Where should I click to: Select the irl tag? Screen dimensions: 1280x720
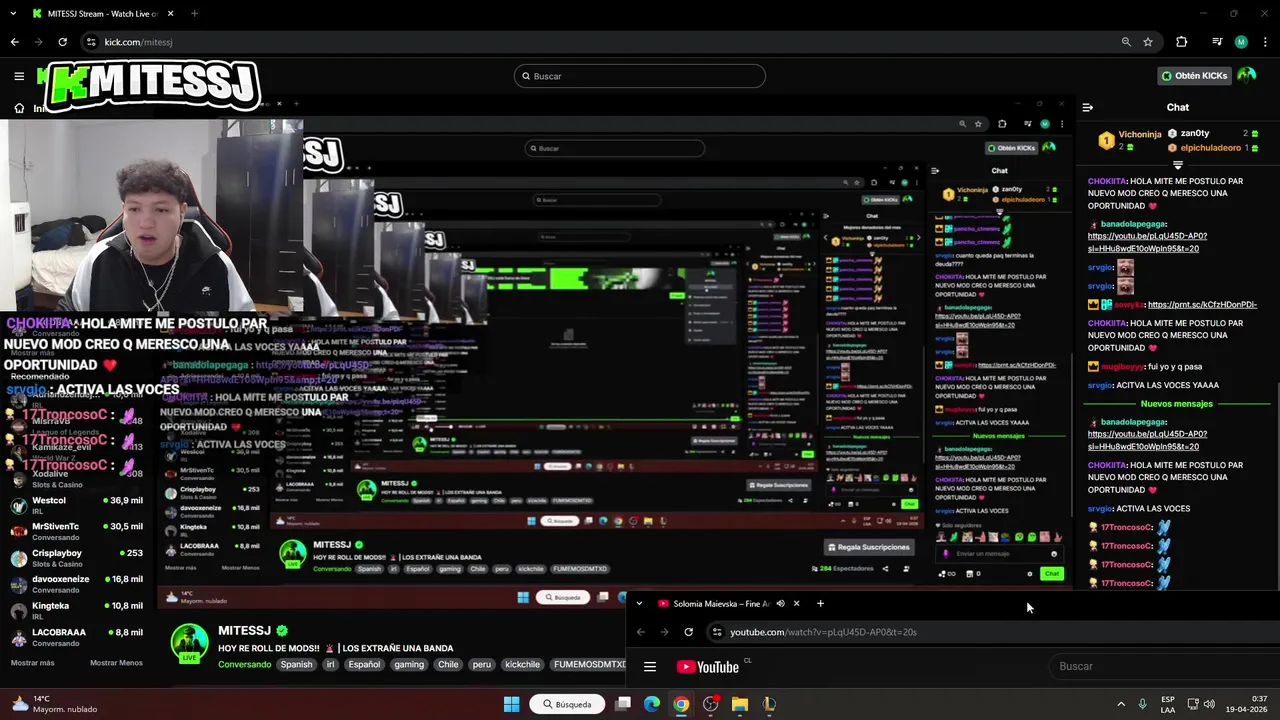331,664
